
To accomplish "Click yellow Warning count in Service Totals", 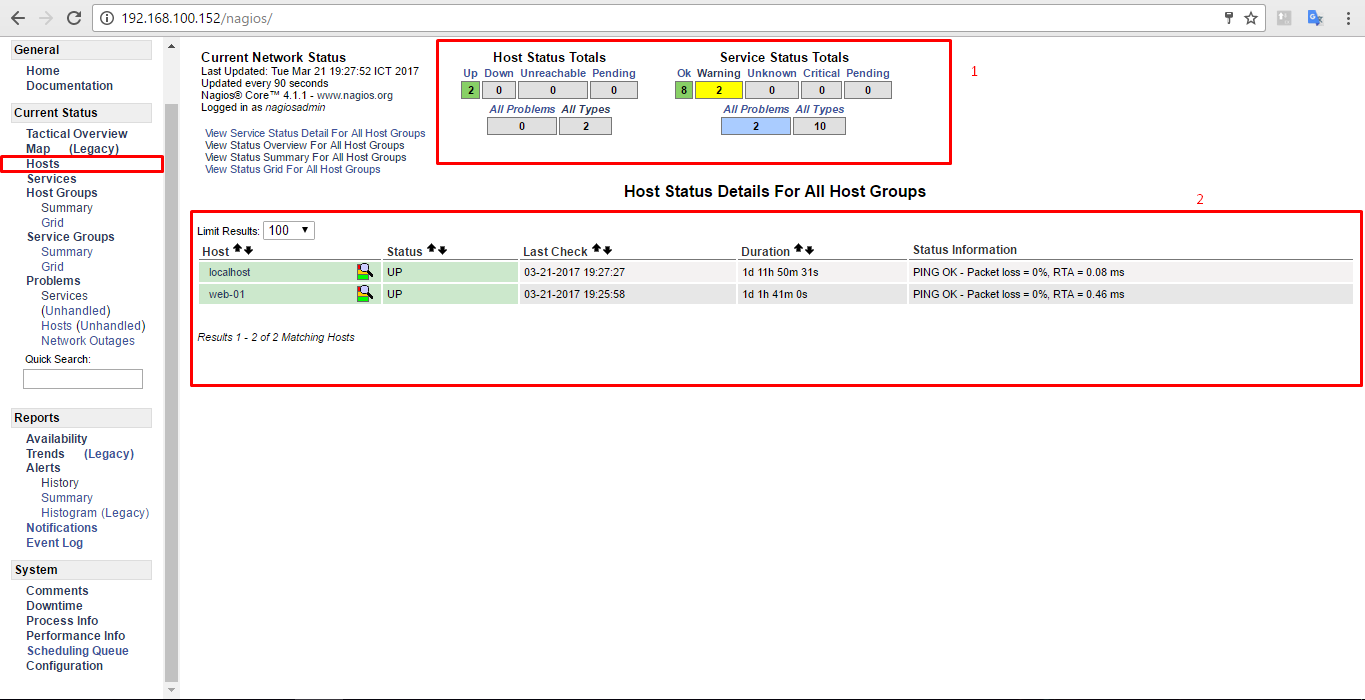I will (x=719, y=90).
